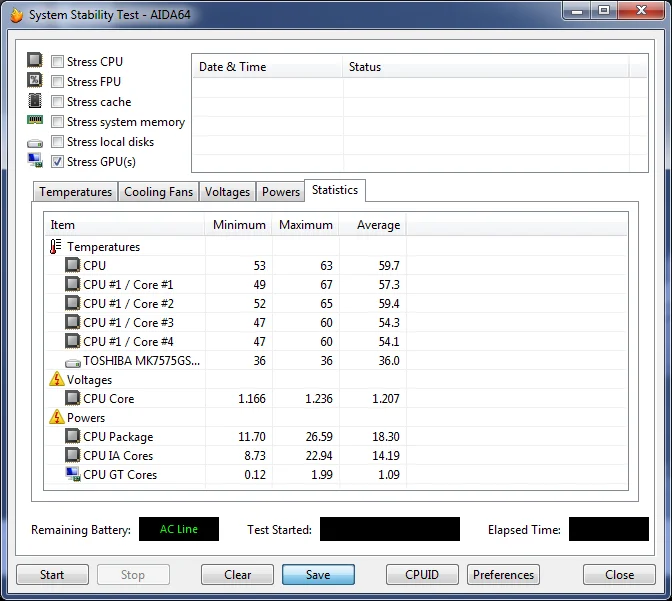Check the Stress system memory option

(57, 122)
